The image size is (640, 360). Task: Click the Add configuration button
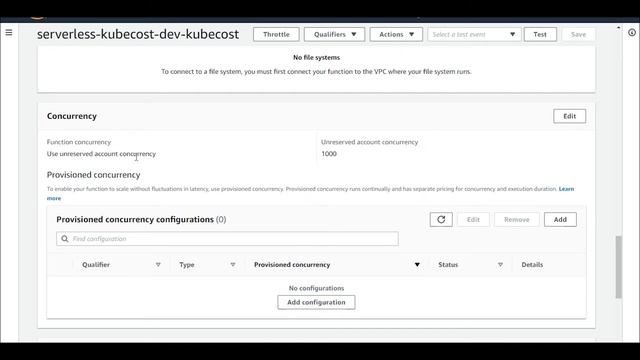click(316, 302)
